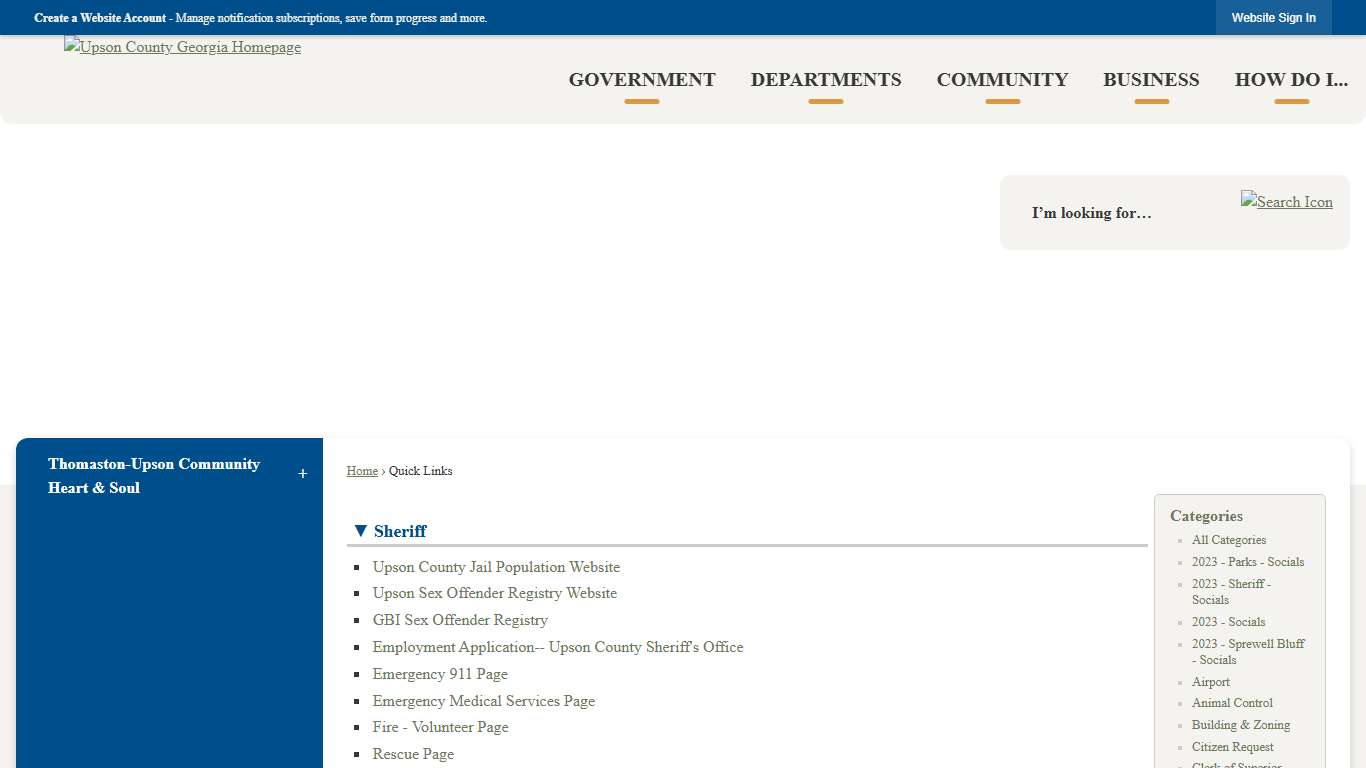Open the Community menu

(1002, 80)
